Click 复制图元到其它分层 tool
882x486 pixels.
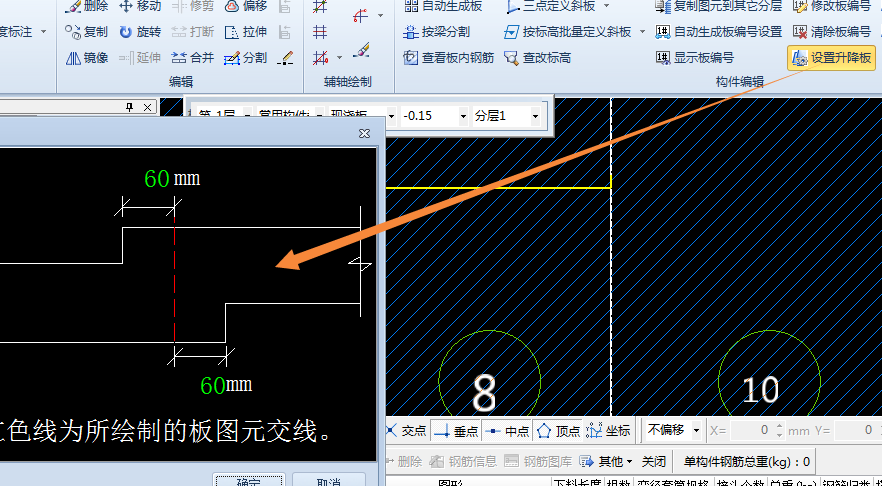(x=718, y=6)
